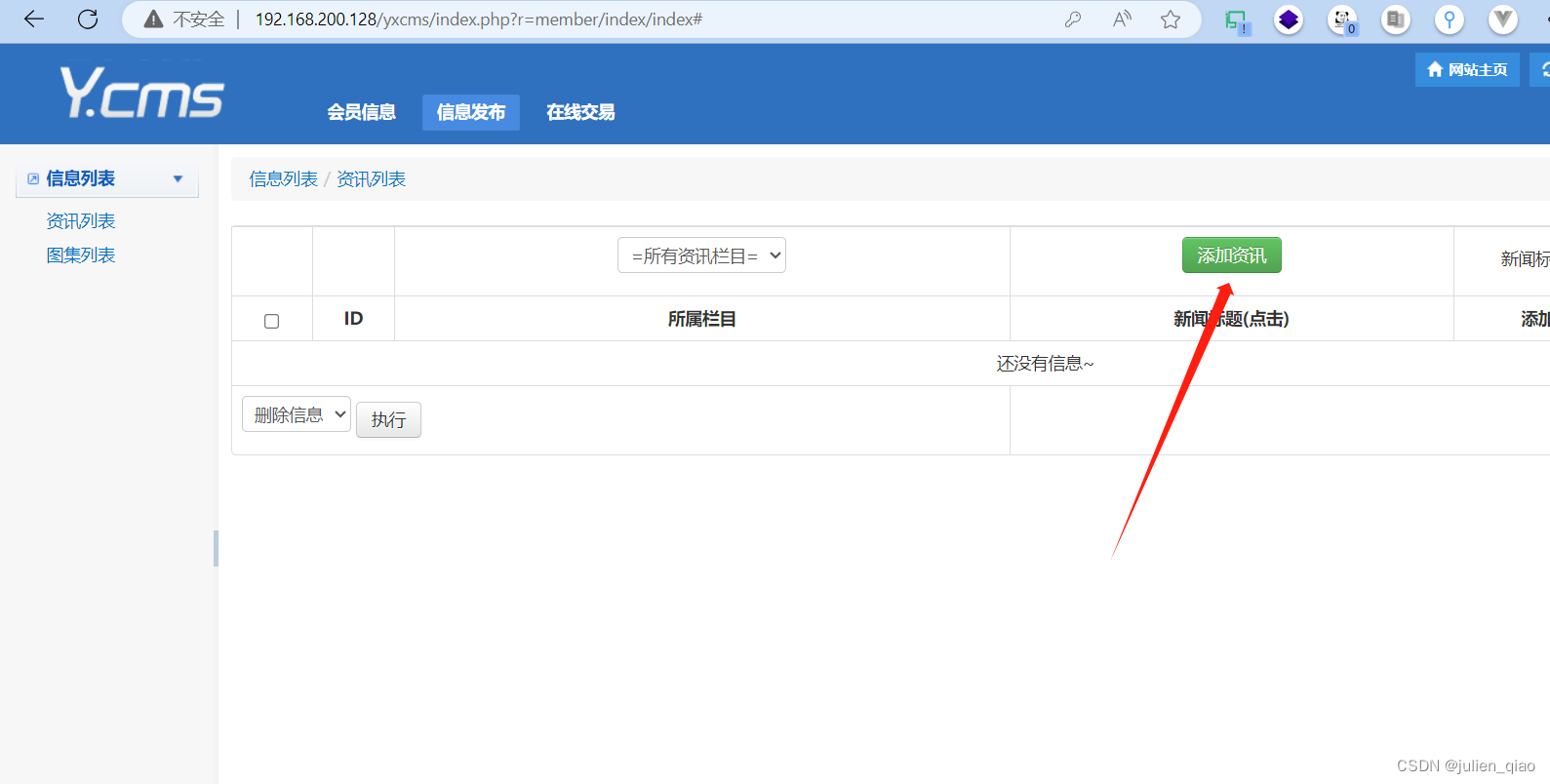Click the 新闻标题(点击) column header
Viewport: 1550px width, 784px height.
click(x=1231, y=319)
